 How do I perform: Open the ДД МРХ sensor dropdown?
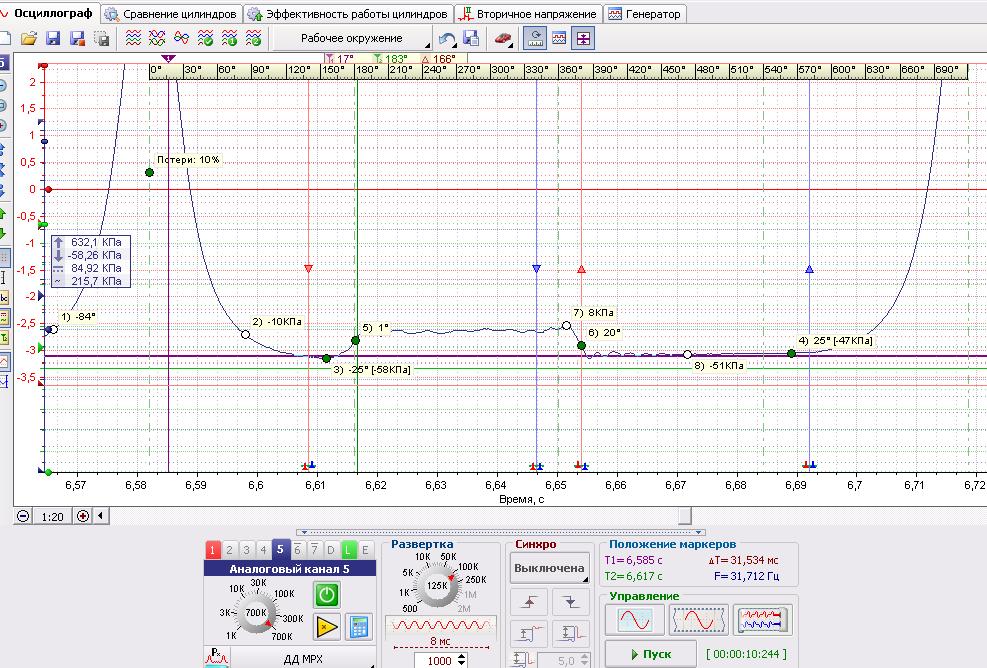303,659
